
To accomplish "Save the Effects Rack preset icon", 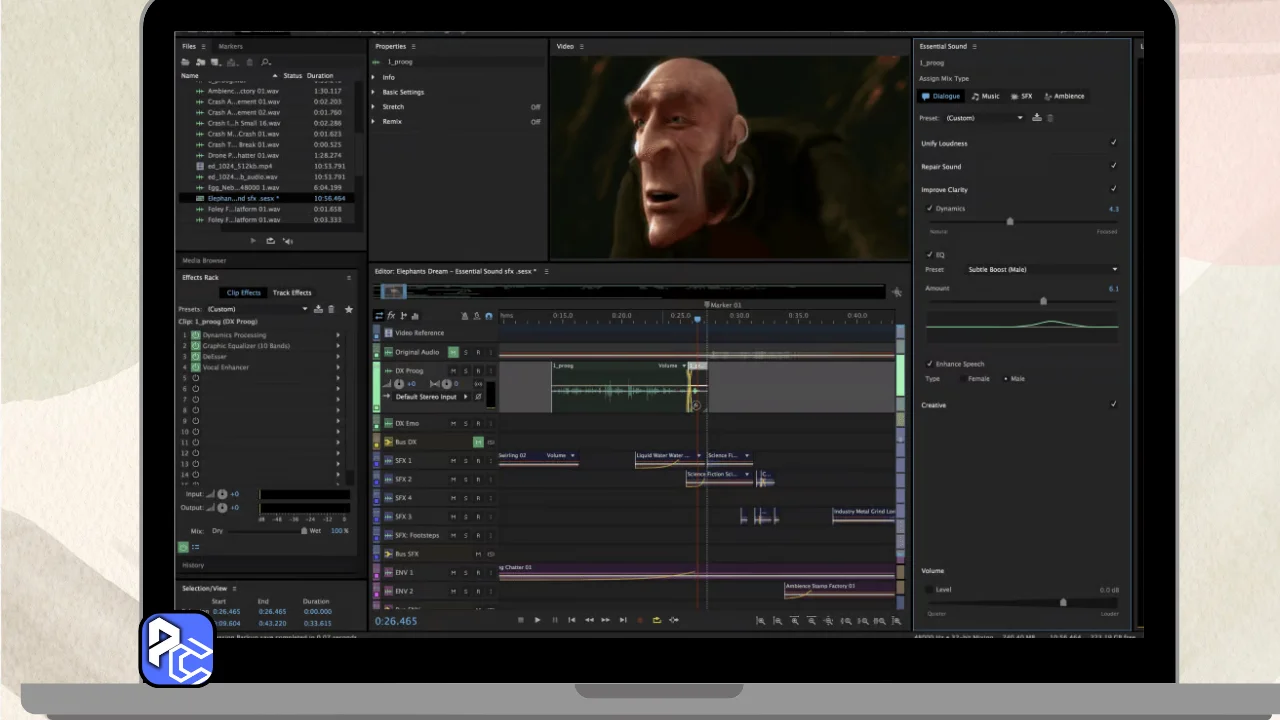I will click(x=318, y=309).
